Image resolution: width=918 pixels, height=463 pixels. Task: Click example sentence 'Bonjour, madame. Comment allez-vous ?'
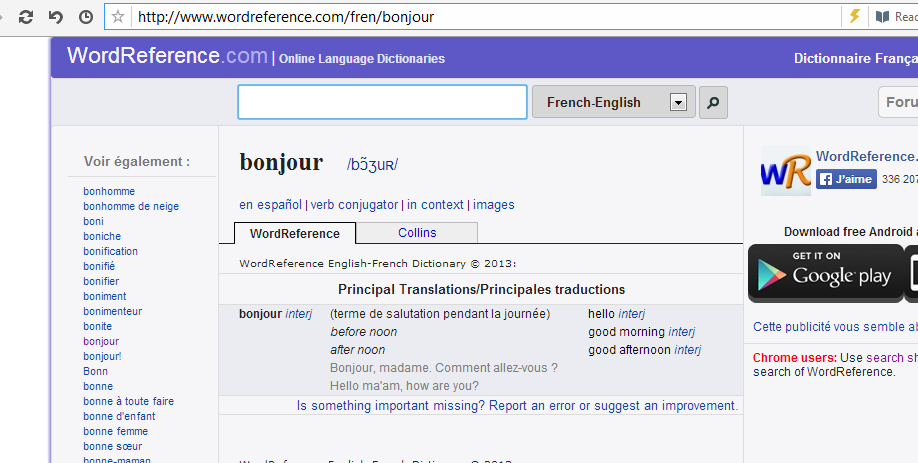[444, 368]
